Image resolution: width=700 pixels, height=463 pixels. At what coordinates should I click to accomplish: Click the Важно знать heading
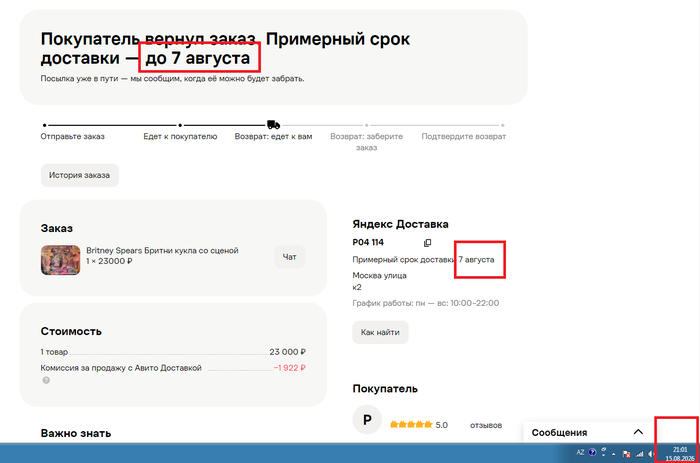click(x=76, y=433)
